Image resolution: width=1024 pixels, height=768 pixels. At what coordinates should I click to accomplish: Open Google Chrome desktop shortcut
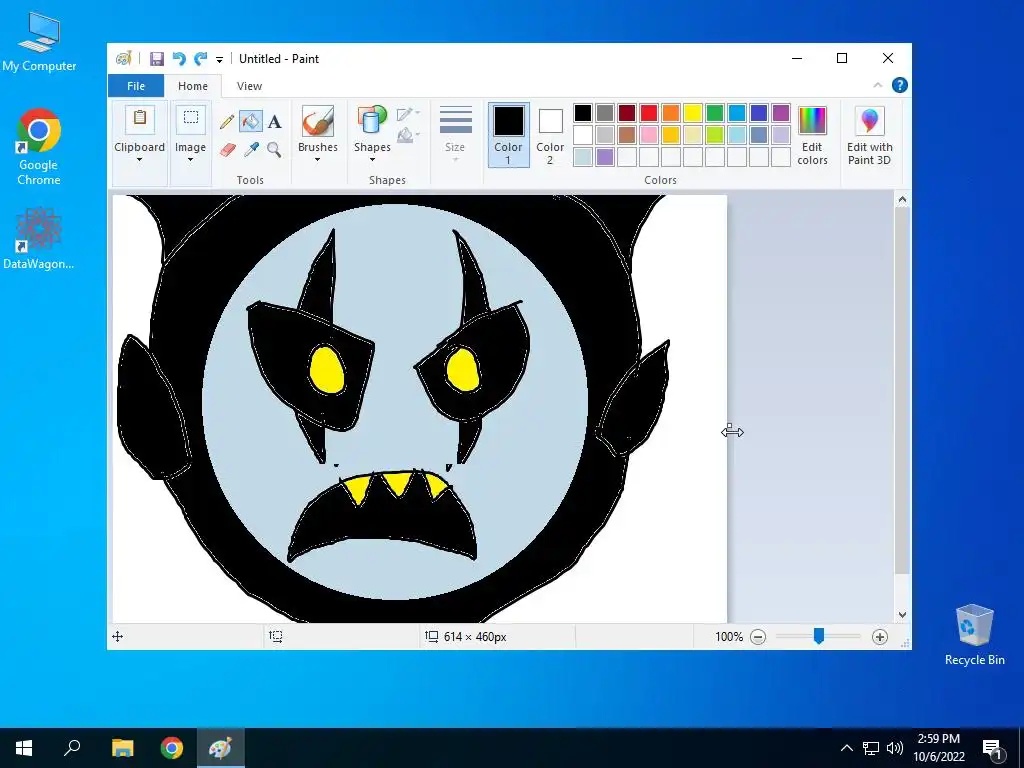click(39, 147)
